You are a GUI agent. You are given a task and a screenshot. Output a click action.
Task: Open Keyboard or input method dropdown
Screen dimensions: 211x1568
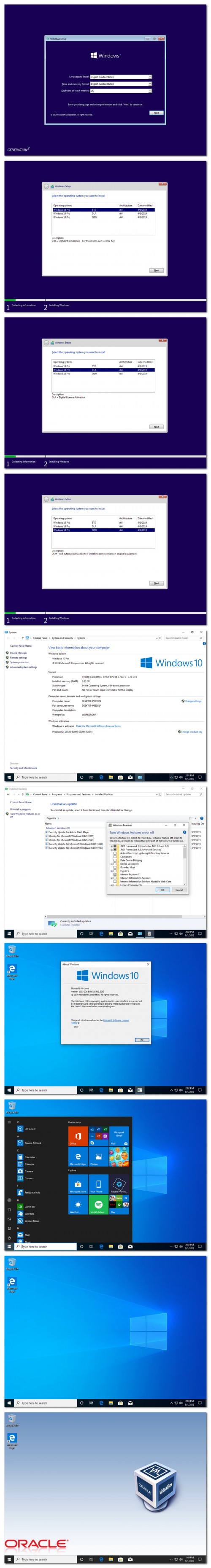pos(121,91)
